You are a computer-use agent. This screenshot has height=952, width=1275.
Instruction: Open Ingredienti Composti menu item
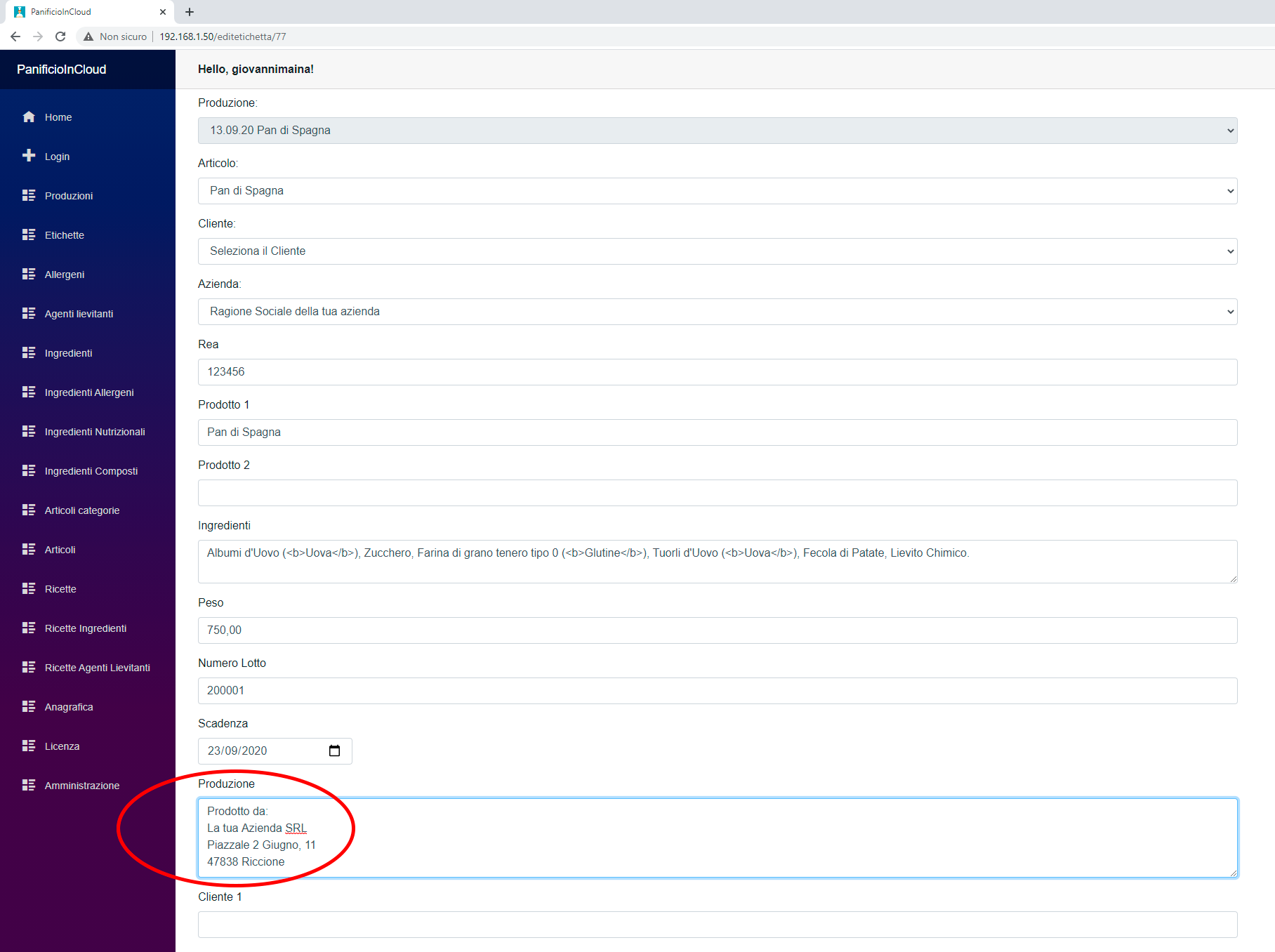tap(91, 471)
